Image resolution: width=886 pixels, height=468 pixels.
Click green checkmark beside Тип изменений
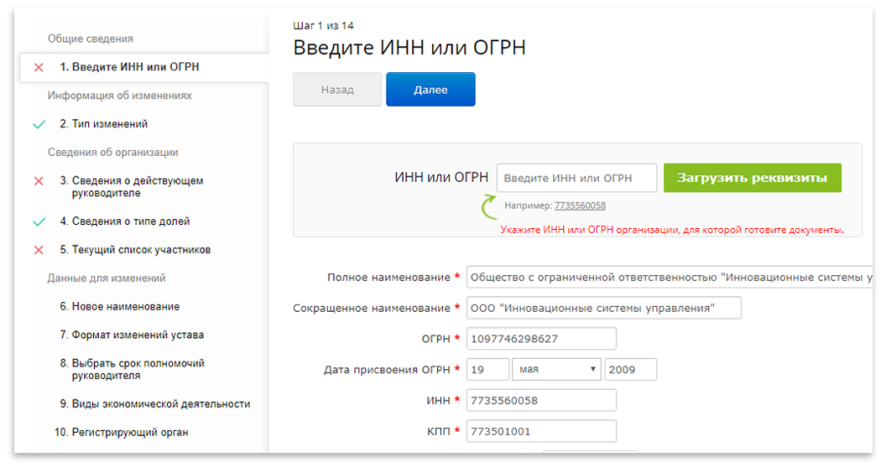coord(39,124)
